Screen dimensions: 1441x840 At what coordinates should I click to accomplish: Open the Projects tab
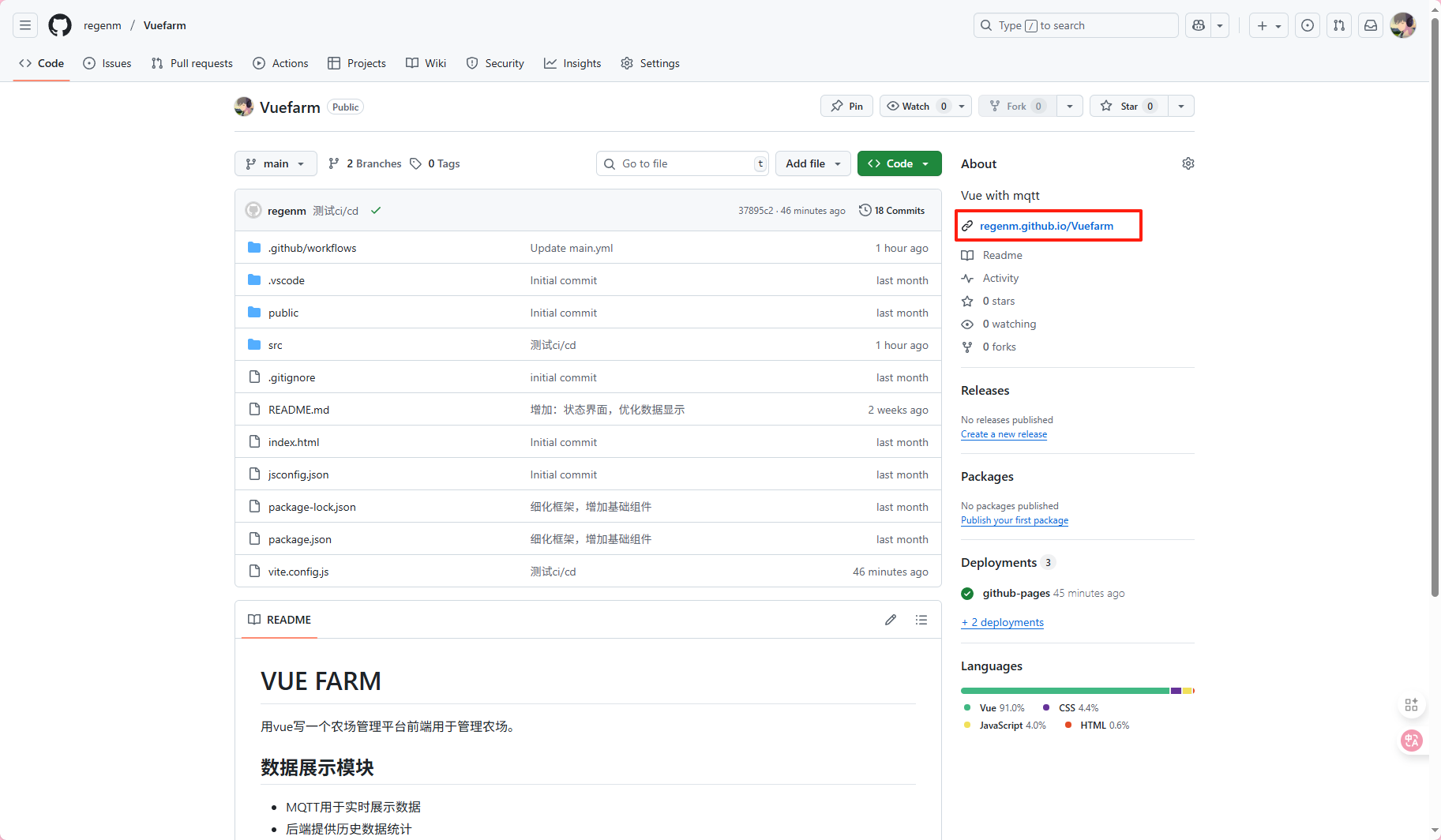357,63
